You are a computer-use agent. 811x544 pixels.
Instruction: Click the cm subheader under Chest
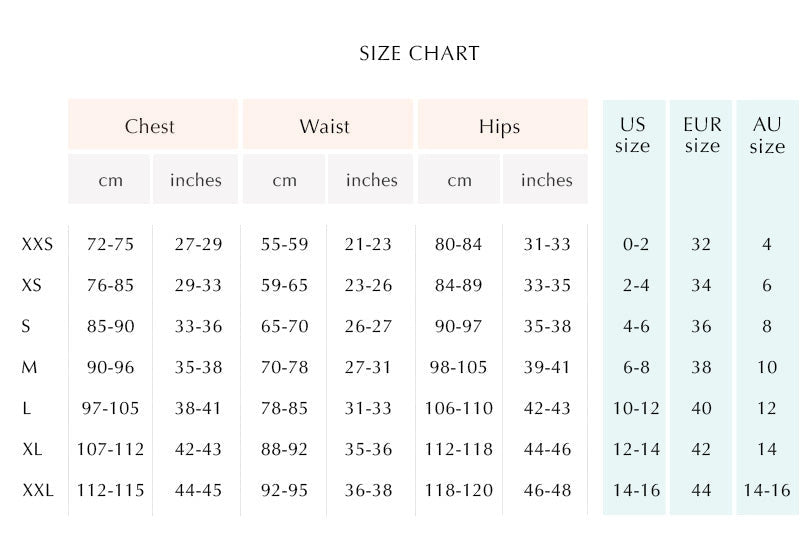(110, 181)
